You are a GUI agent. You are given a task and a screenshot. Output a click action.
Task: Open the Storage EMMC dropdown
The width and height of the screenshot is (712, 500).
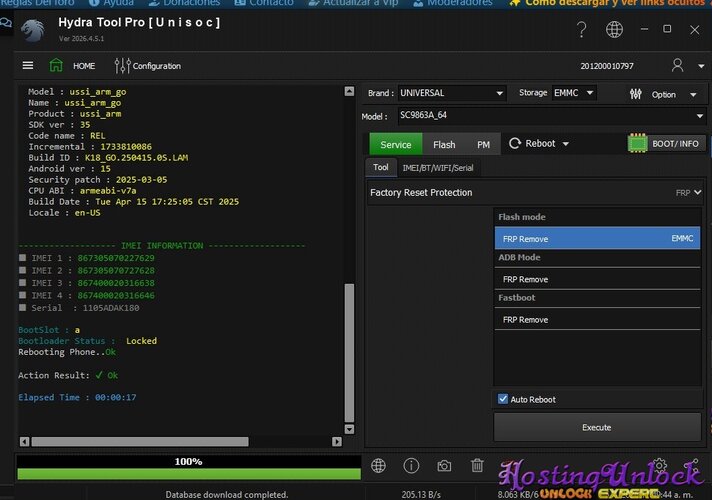pyautogui.click(x=575, y=93)
